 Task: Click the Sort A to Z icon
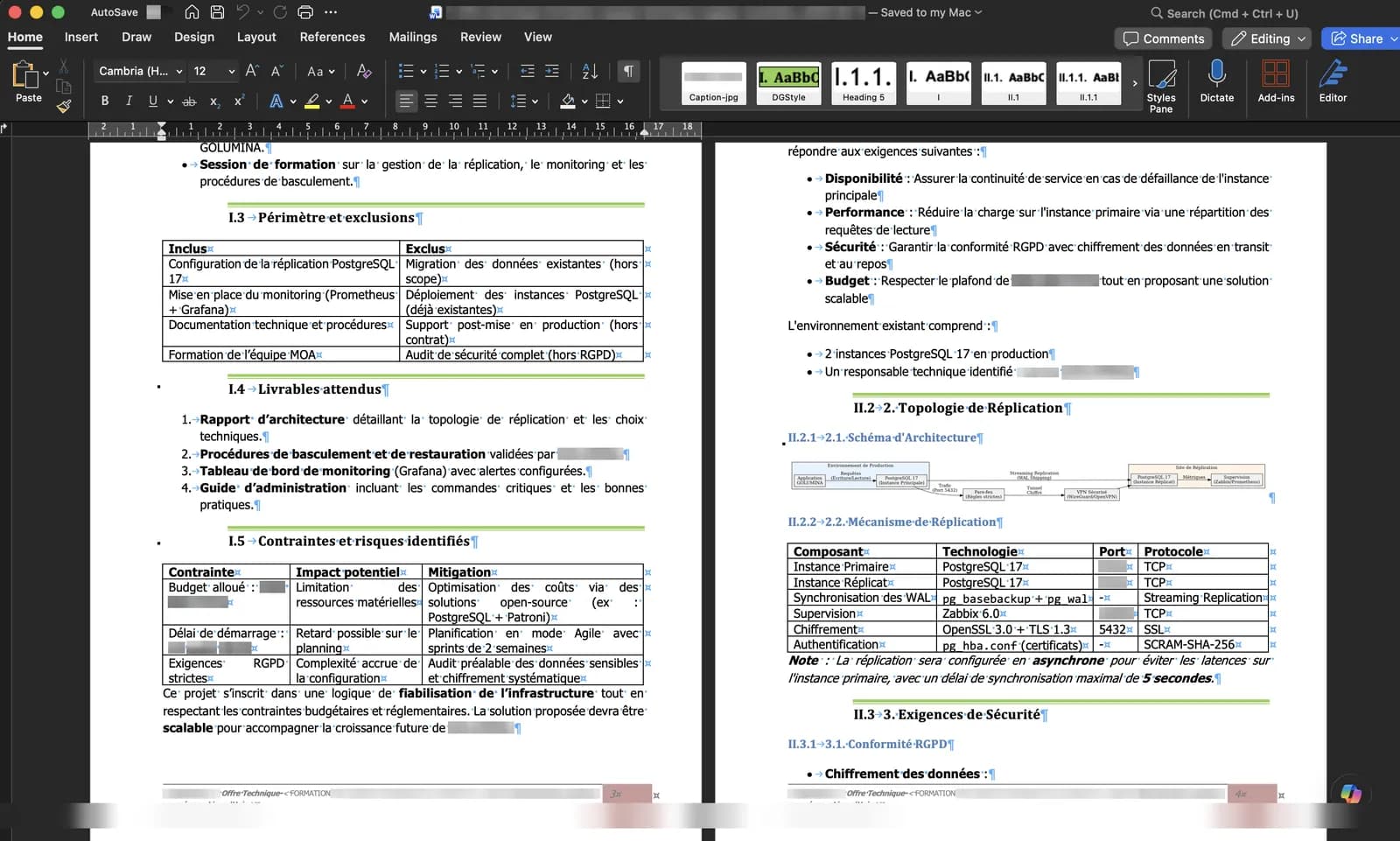click(590, 71)
